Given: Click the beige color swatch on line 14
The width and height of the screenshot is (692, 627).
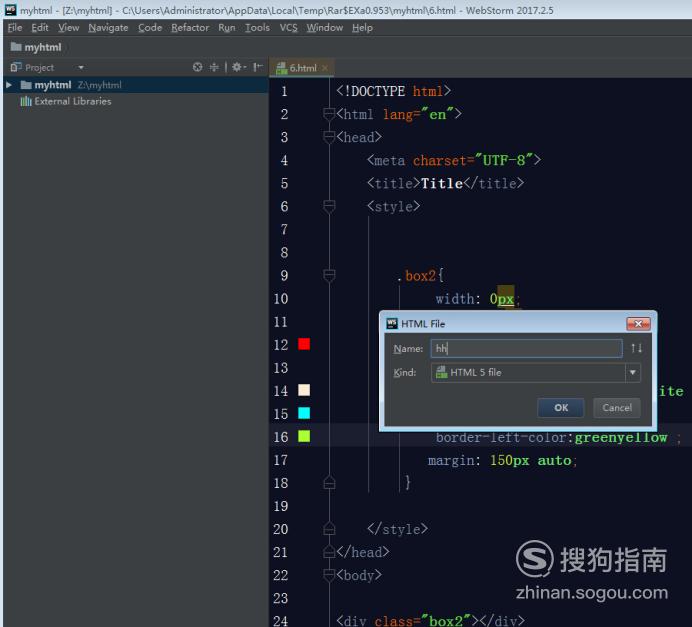Looking at the screenshot, I should (304, 390).
